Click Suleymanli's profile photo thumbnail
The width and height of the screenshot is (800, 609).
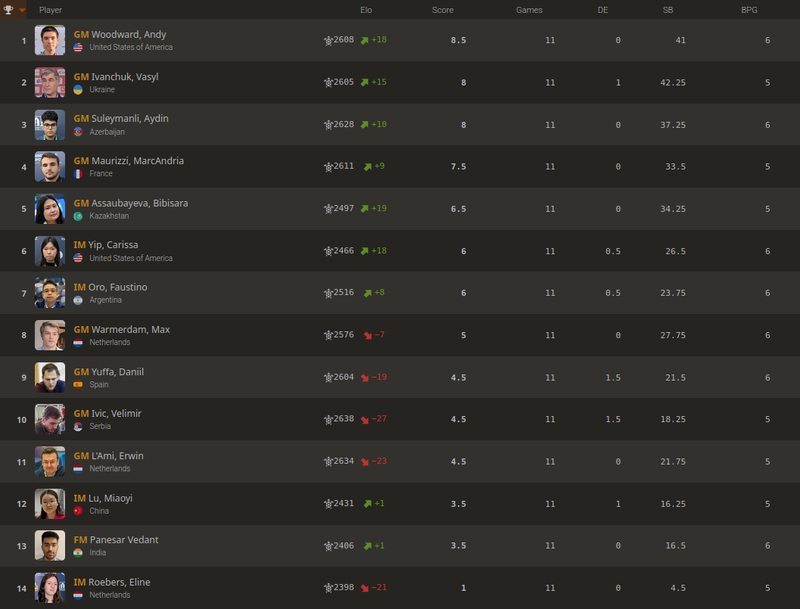(50, 125)
